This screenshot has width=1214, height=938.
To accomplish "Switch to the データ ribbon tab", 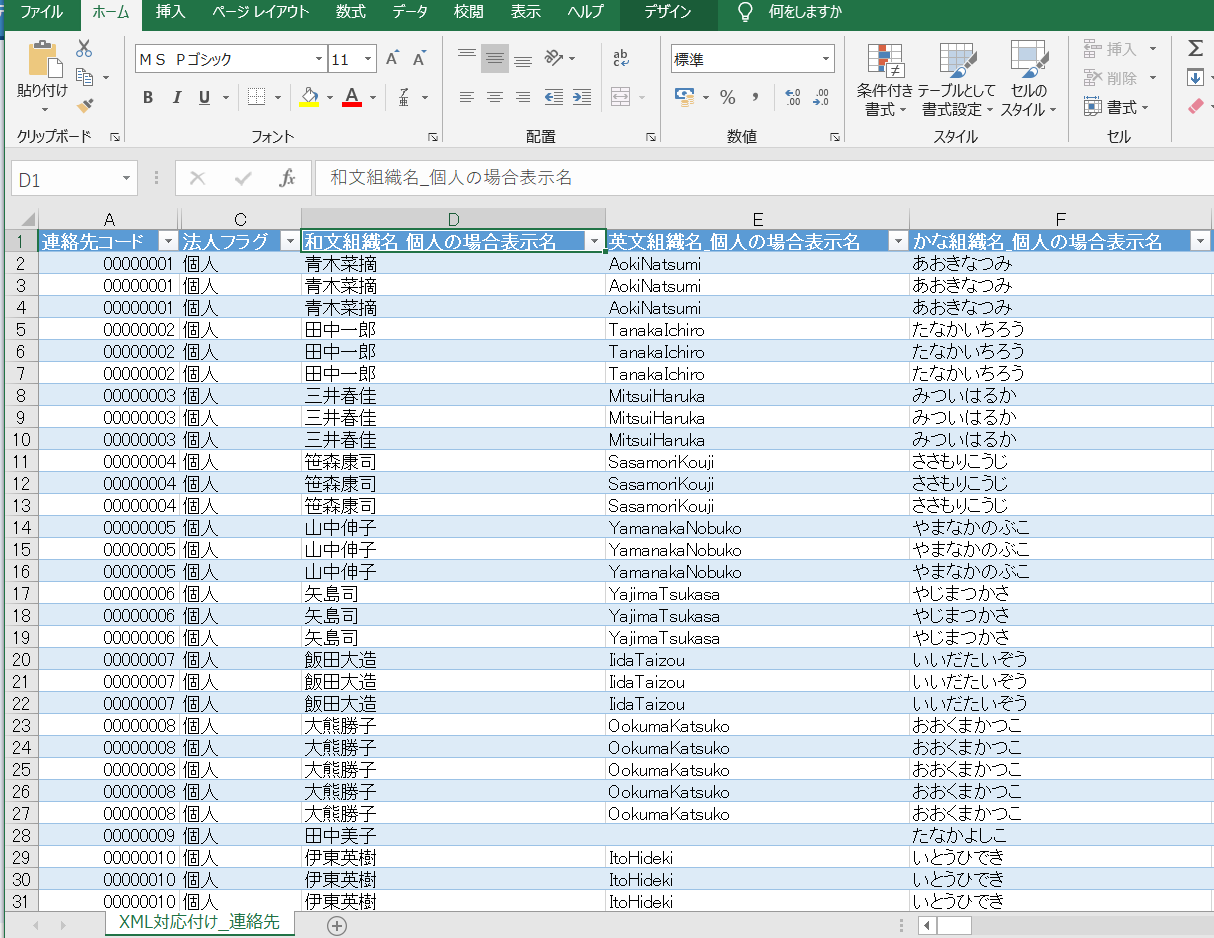I will tap(410, 12).
